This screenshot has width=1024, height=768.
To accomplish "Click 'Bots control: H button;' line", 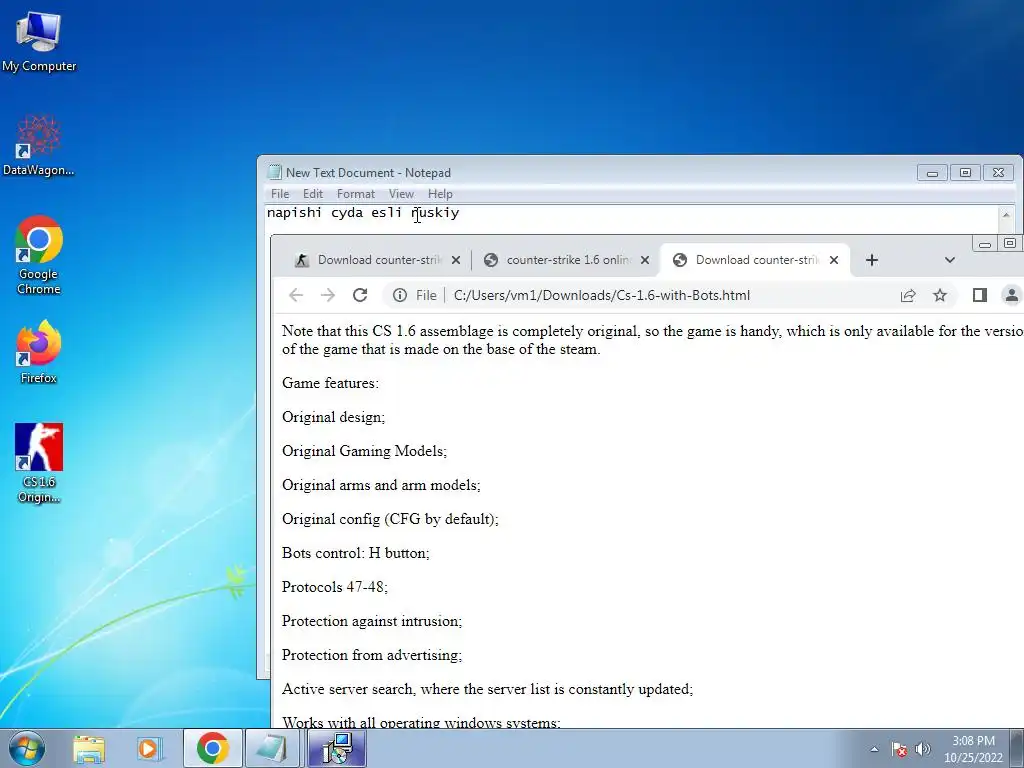I will click(356, 553).
